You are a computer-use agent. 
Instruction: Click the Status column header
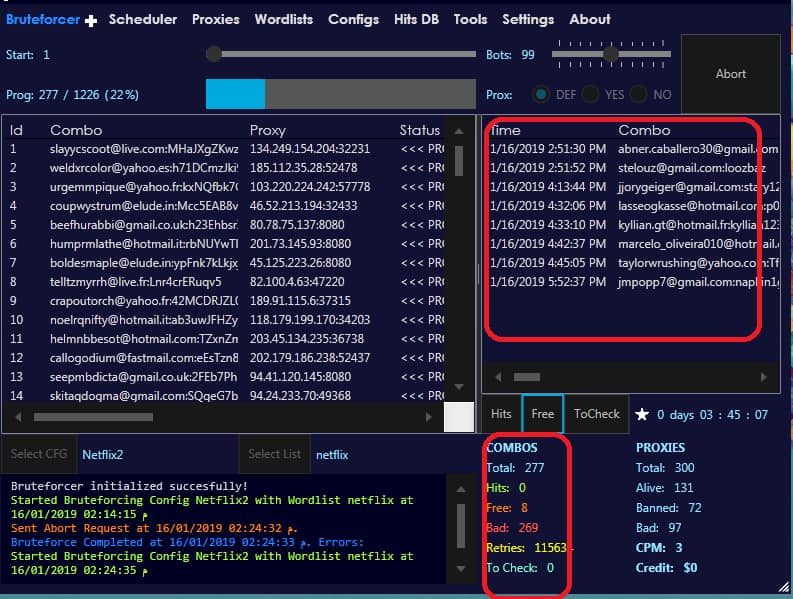coord(420,131)
